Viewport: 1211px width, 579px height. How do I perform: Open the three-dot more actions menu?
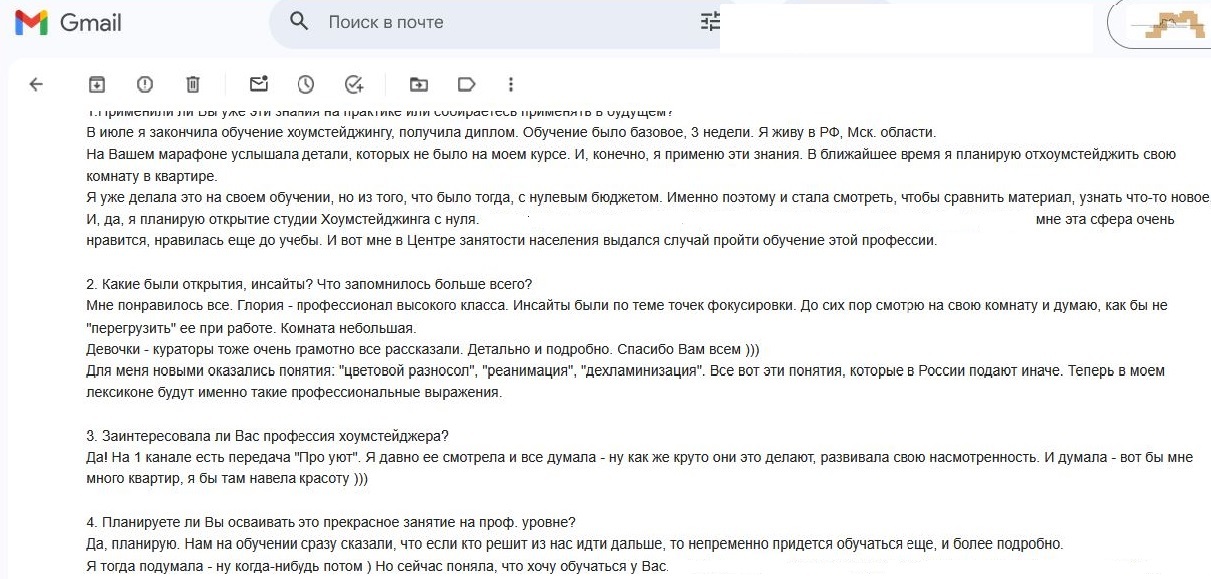tap(513, 85)
